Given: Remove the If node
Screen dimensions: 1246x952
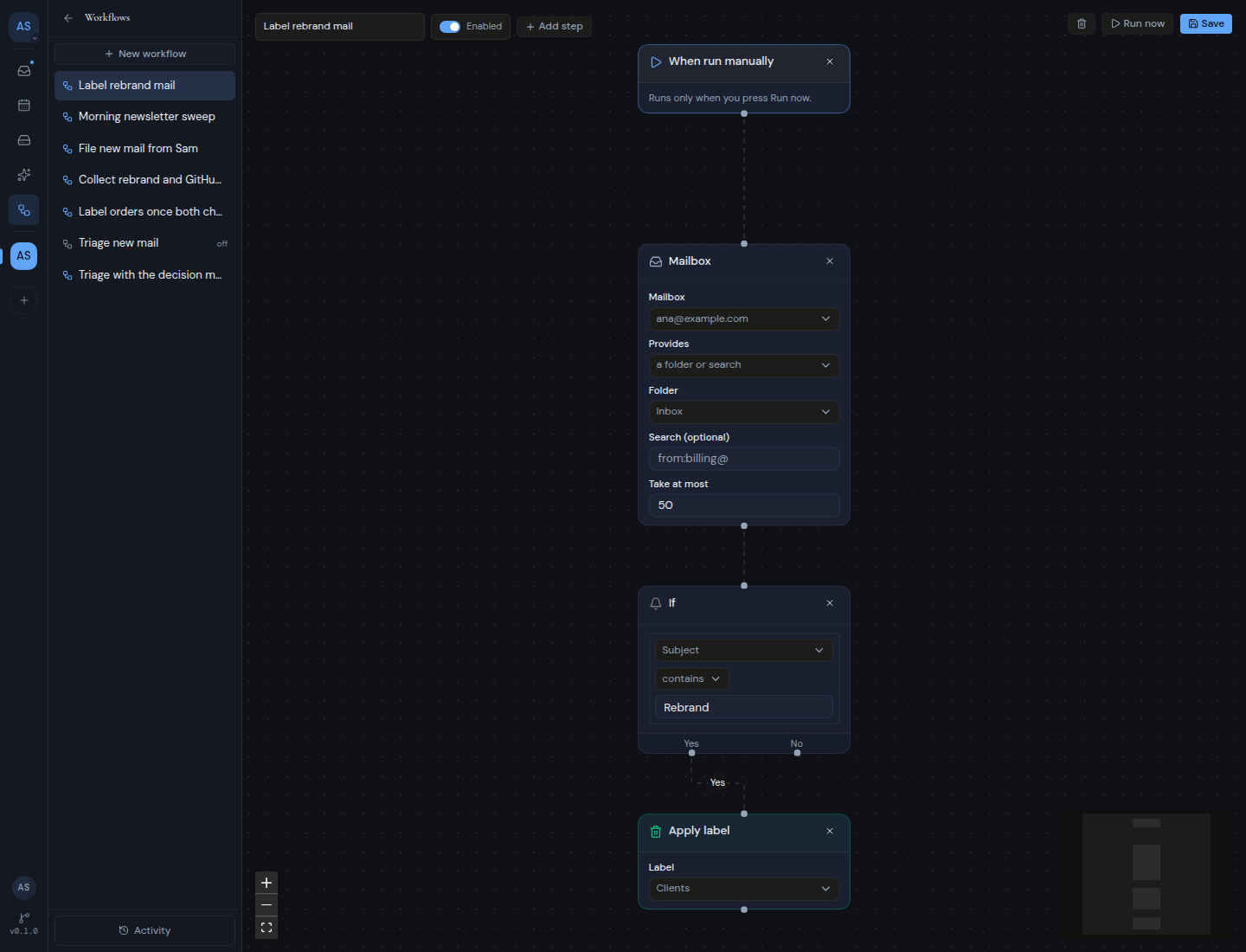Looking at the screenshot, I should click(x=830, y=603).
